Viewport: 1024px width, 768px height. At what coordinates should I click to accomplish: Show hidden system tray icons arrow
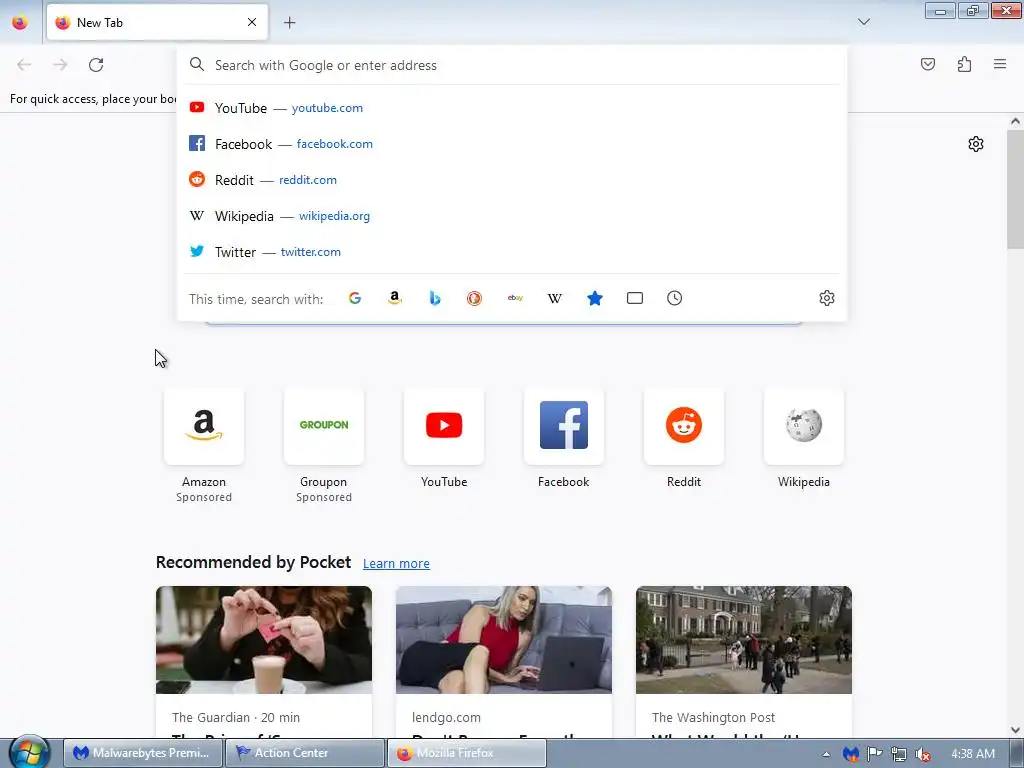point(827,754)
